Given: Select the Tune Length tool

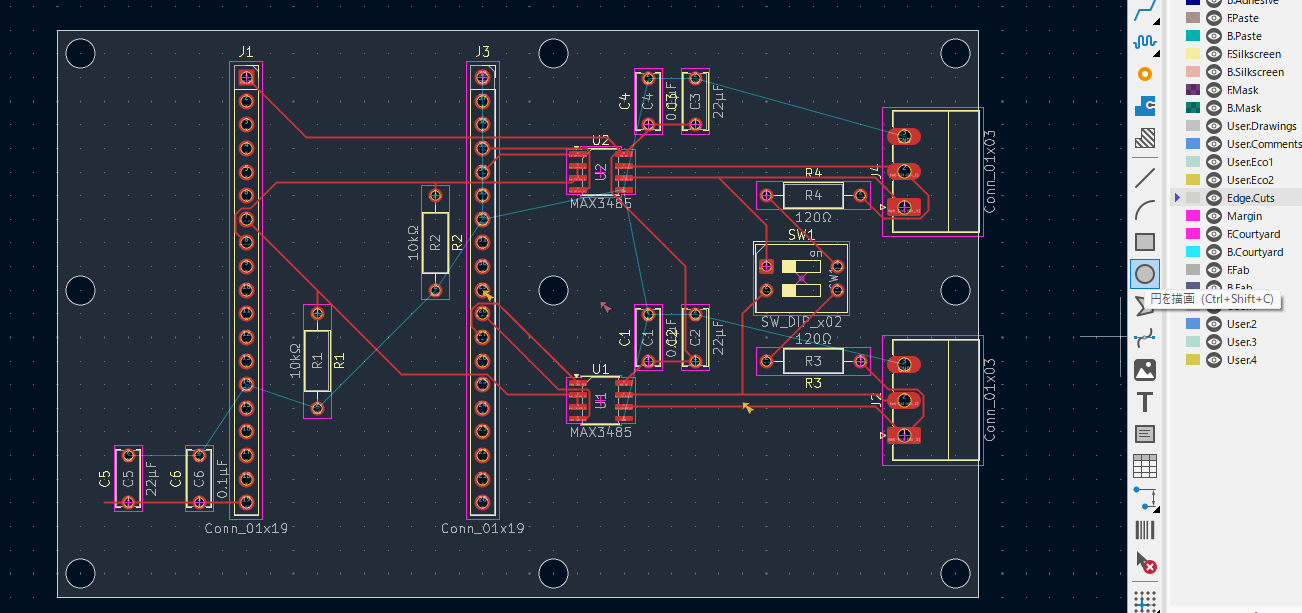Looking at the screenshot, I should (x=1145, y=42).
